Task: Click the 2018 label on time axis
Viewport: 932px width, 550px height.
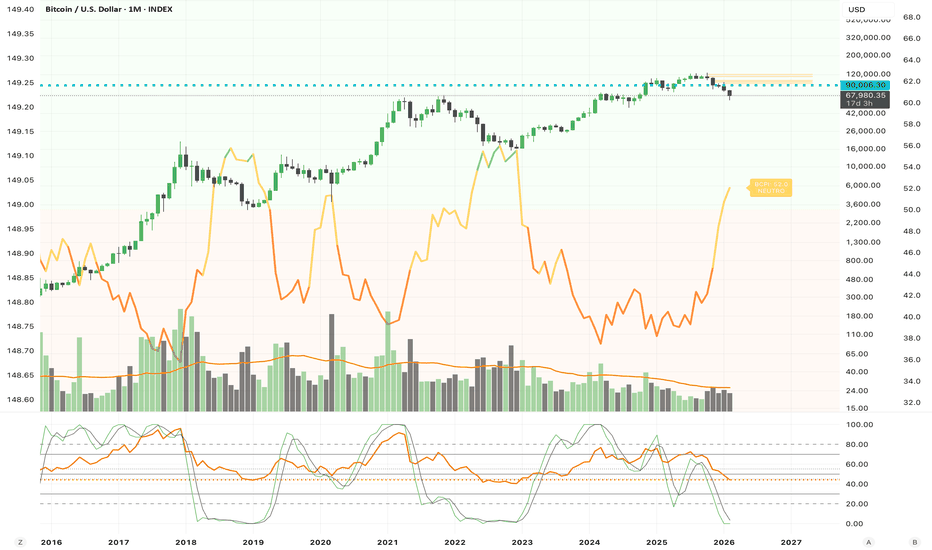Action: [185, 542]
